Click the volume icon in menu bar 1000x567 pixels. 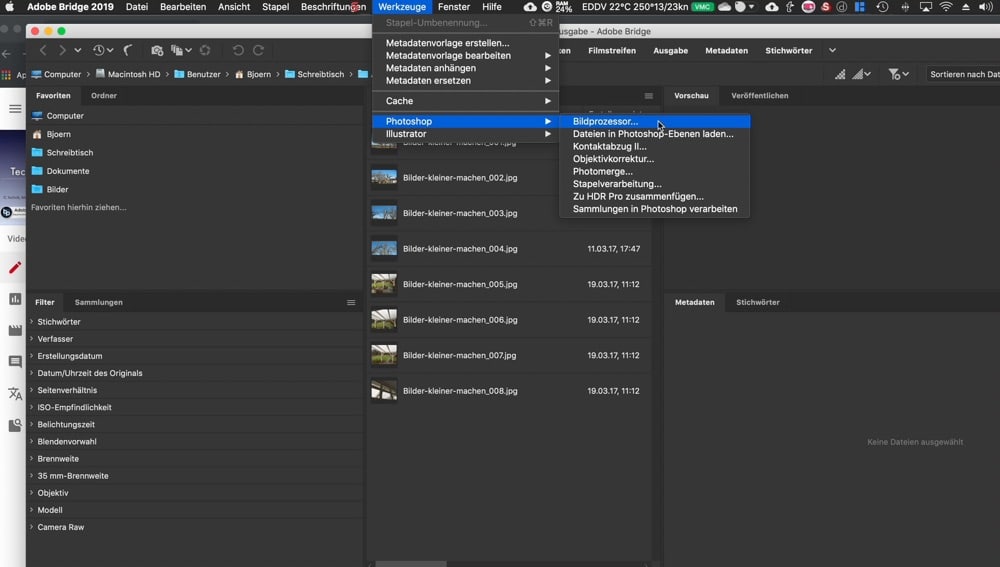(985, 7)
